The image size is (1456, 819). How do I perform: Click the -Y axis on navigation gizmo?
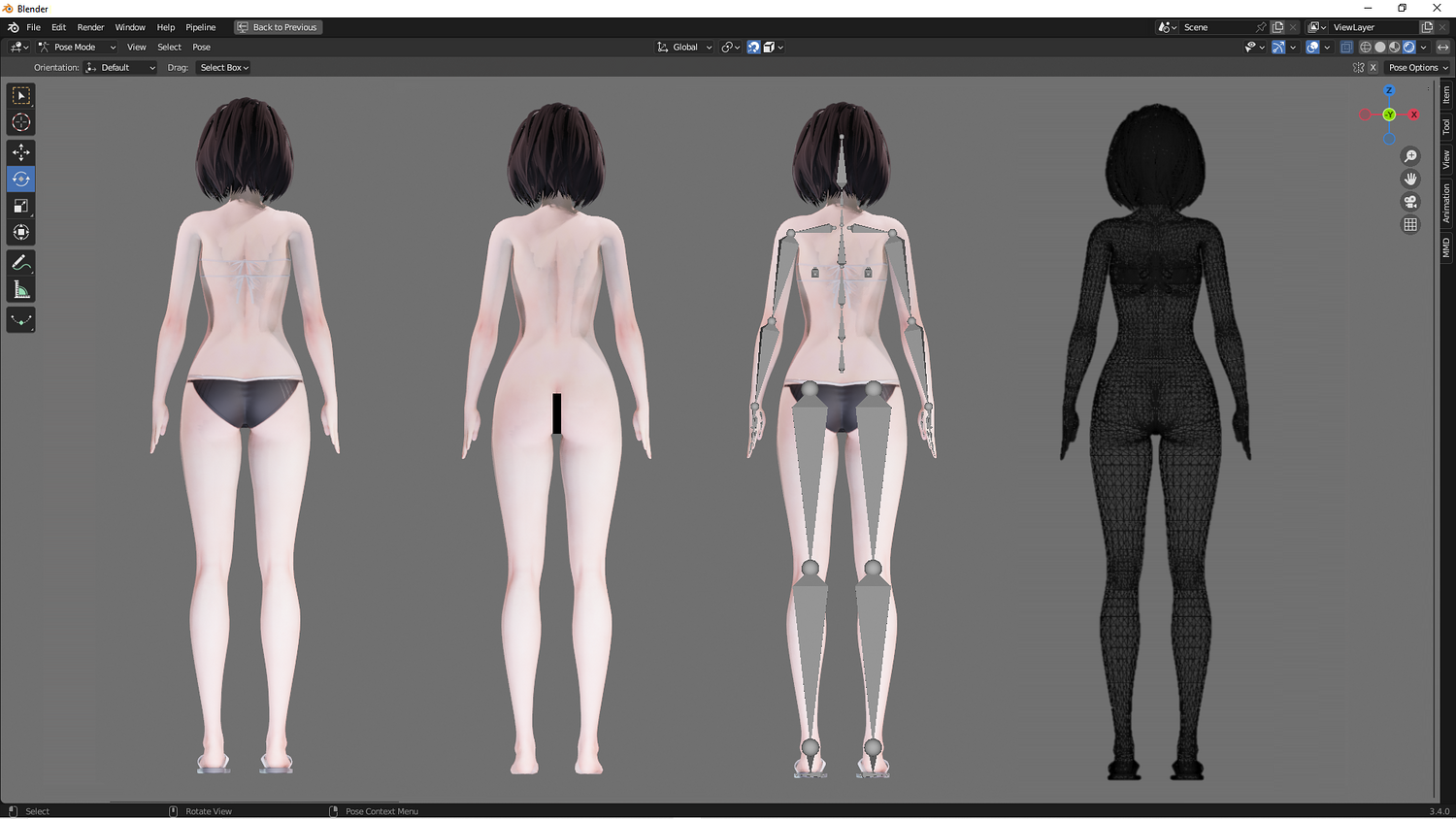click(1389, 115)
